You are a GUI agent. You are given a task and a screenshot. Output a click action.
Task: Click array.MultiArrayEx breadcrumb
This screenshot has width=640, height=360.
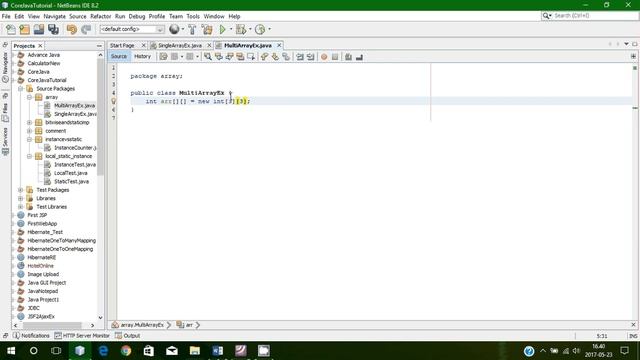point(142,325)
